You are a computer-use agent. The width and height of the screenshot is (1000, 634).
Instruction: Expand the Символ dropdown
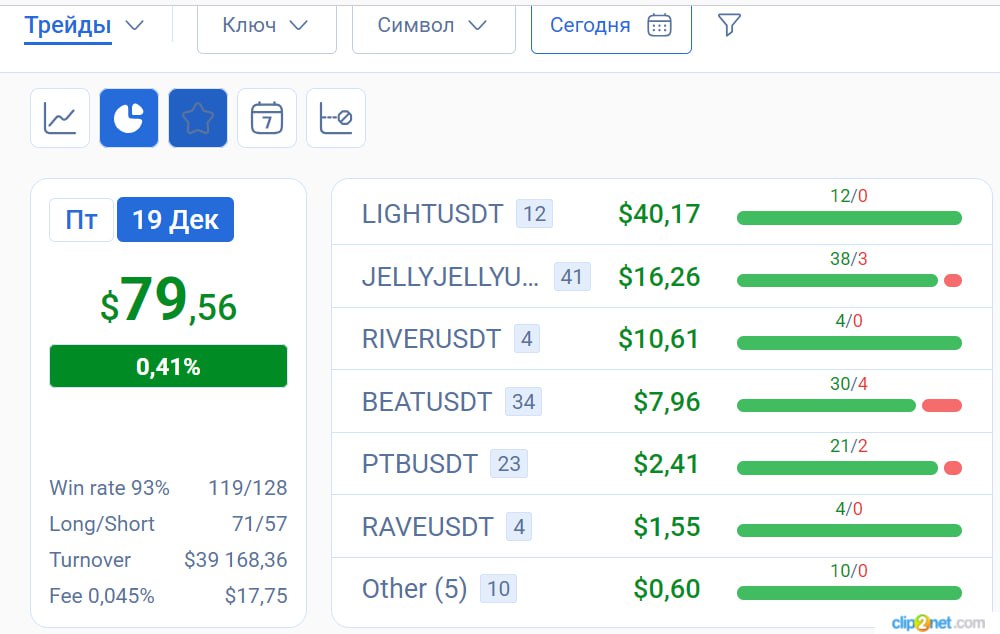click(434, 26)
